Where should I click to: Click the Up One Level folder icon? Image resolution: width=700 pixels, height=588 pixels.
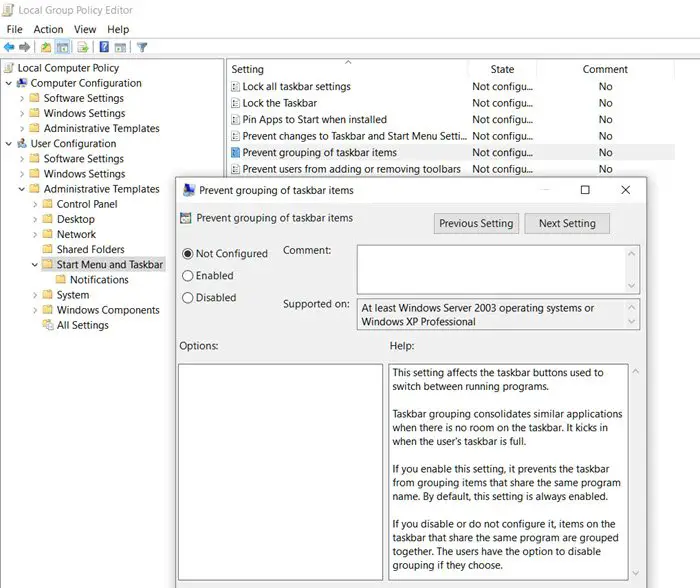click(46, 47)
